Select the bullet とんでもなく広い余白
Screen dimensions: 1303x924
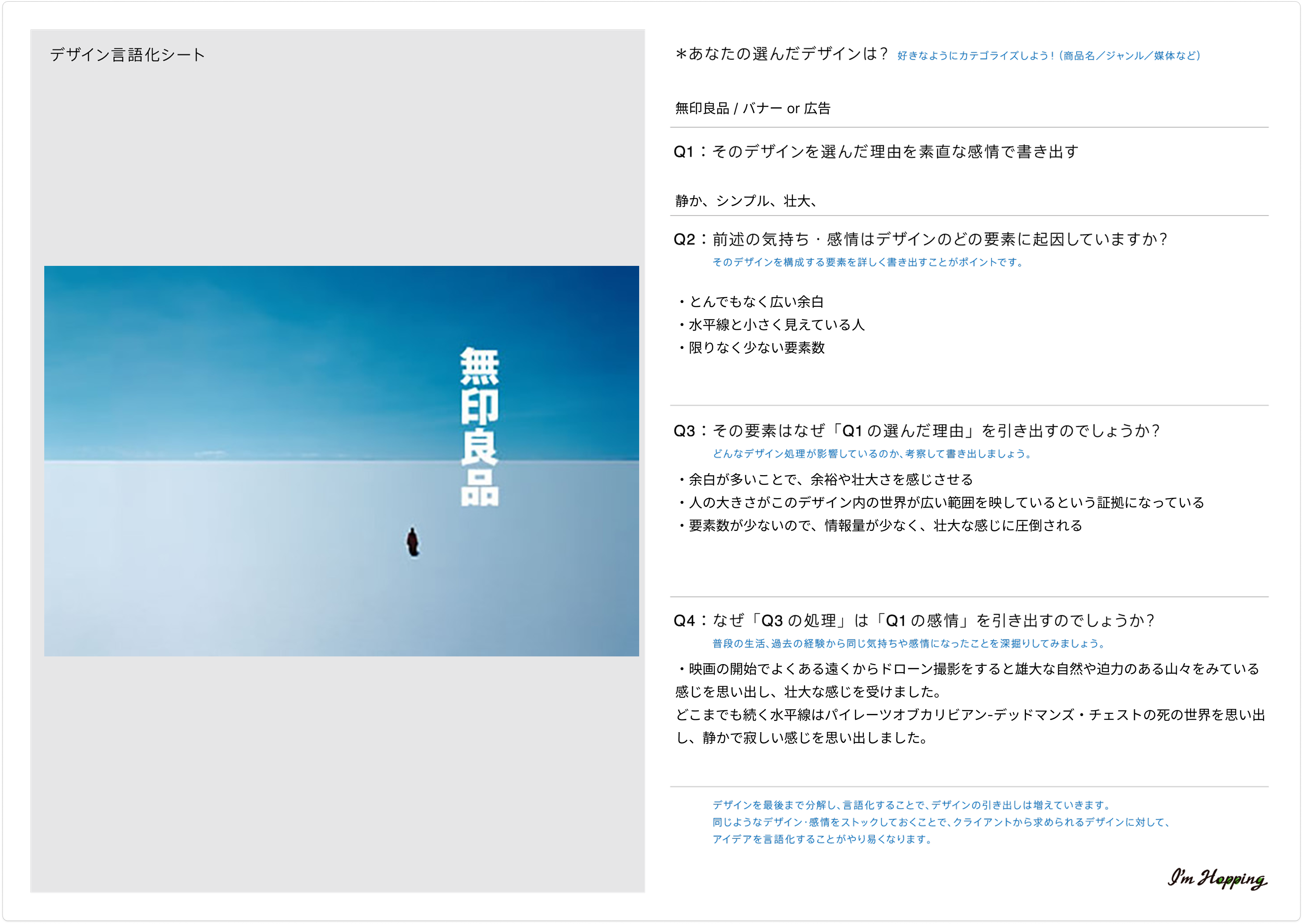point(752,302)
